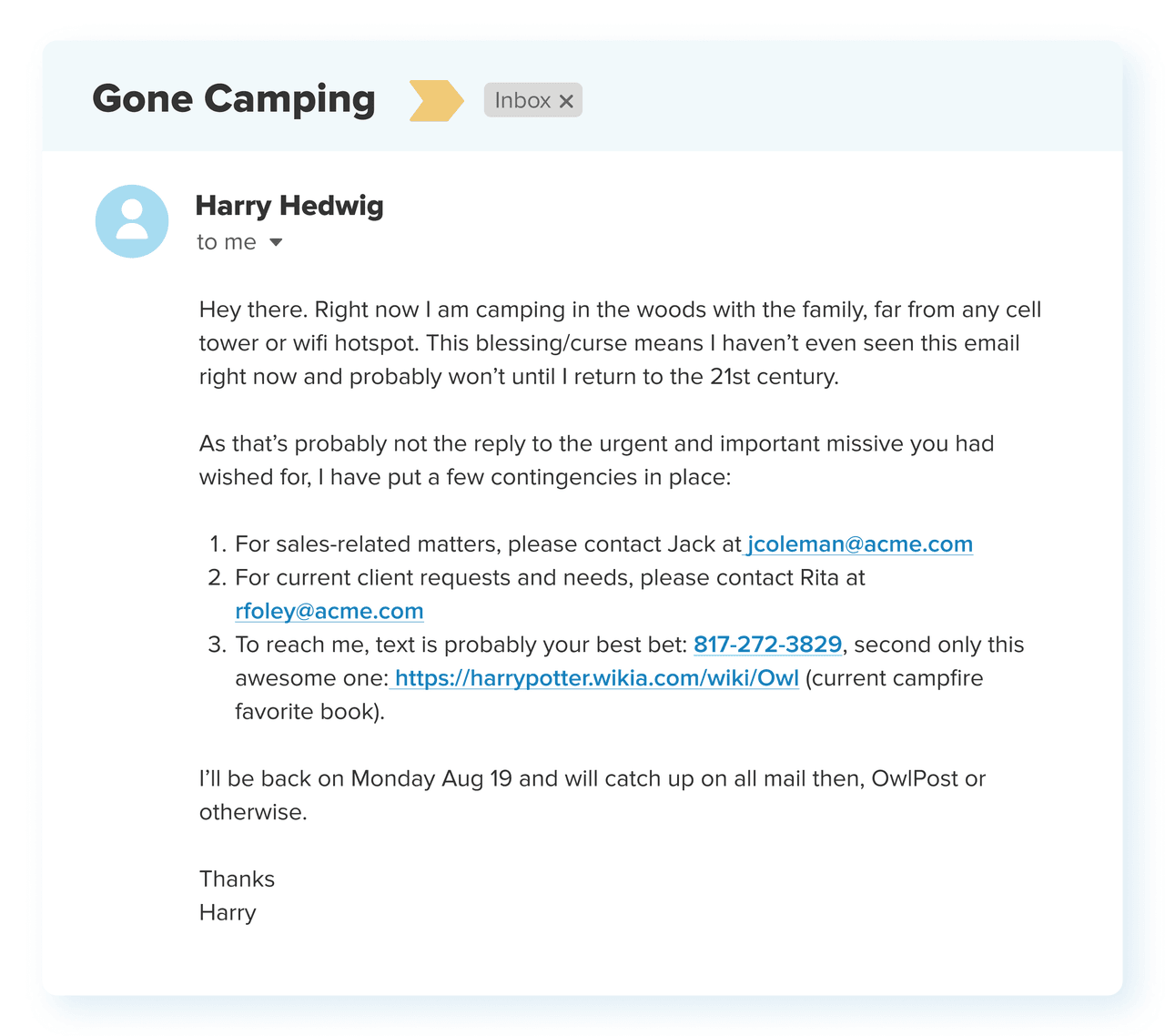
Task: Click the 'to me' recipient text
Action: pos(226,242)
